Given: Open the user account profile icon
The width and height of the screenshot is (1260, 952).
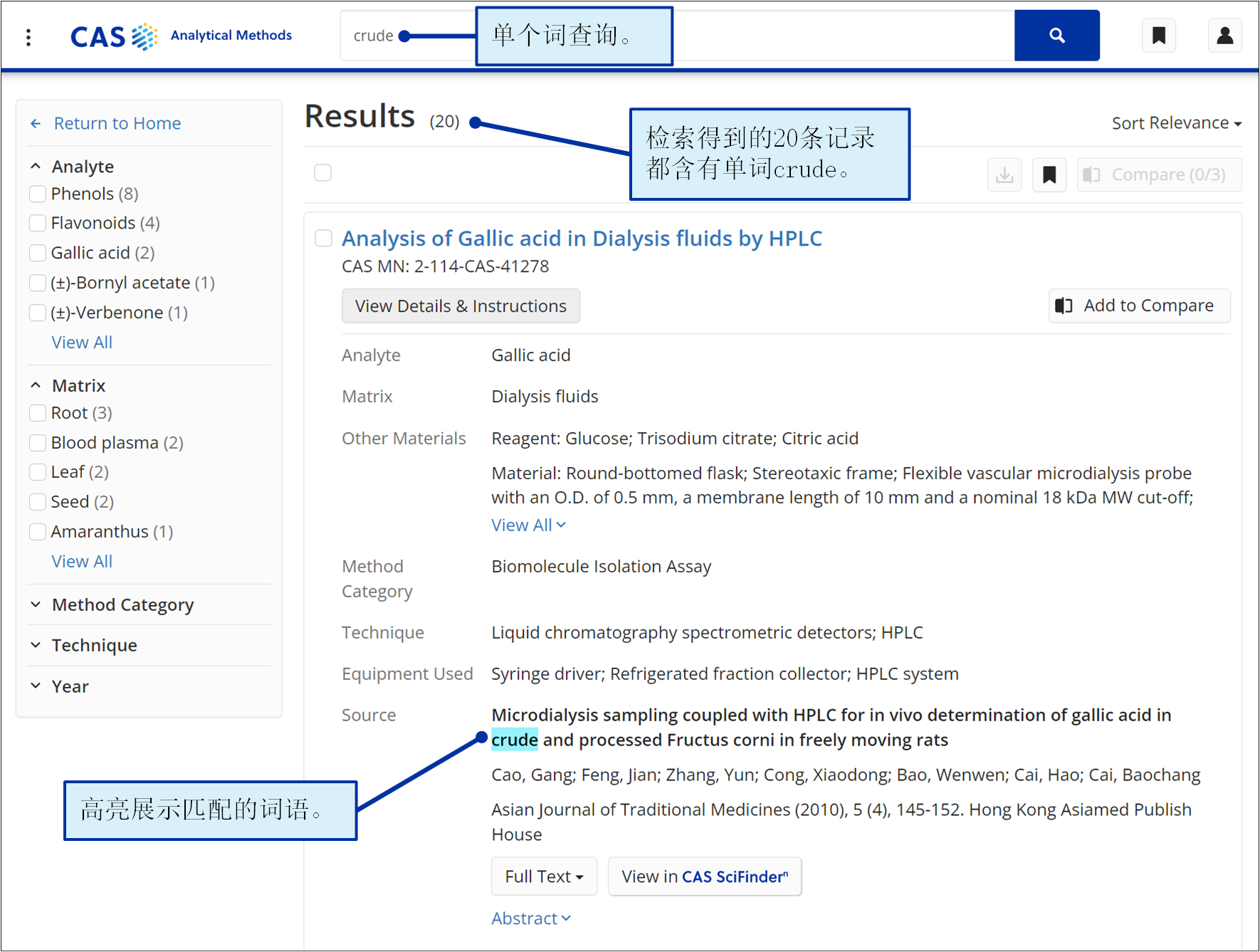Looking at the screenshot, I should point(1224,36).
